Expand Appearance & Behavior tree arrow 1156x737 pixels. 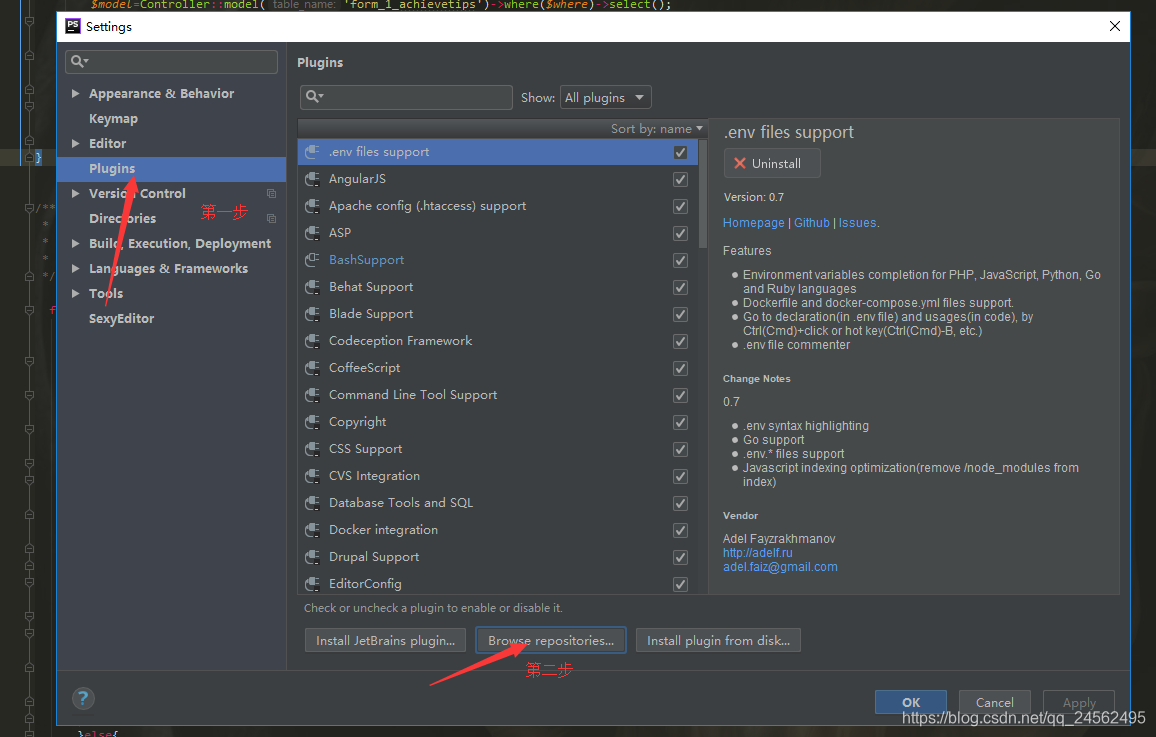[x=75, y=94]
